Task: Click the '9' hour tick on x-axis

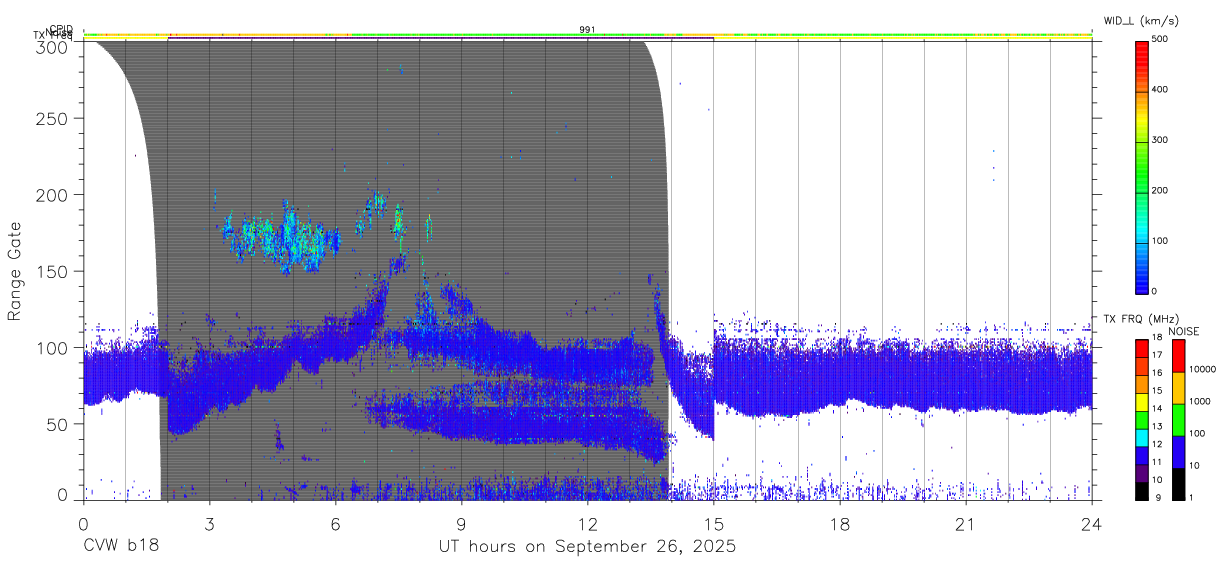Action: click(461, 524)
